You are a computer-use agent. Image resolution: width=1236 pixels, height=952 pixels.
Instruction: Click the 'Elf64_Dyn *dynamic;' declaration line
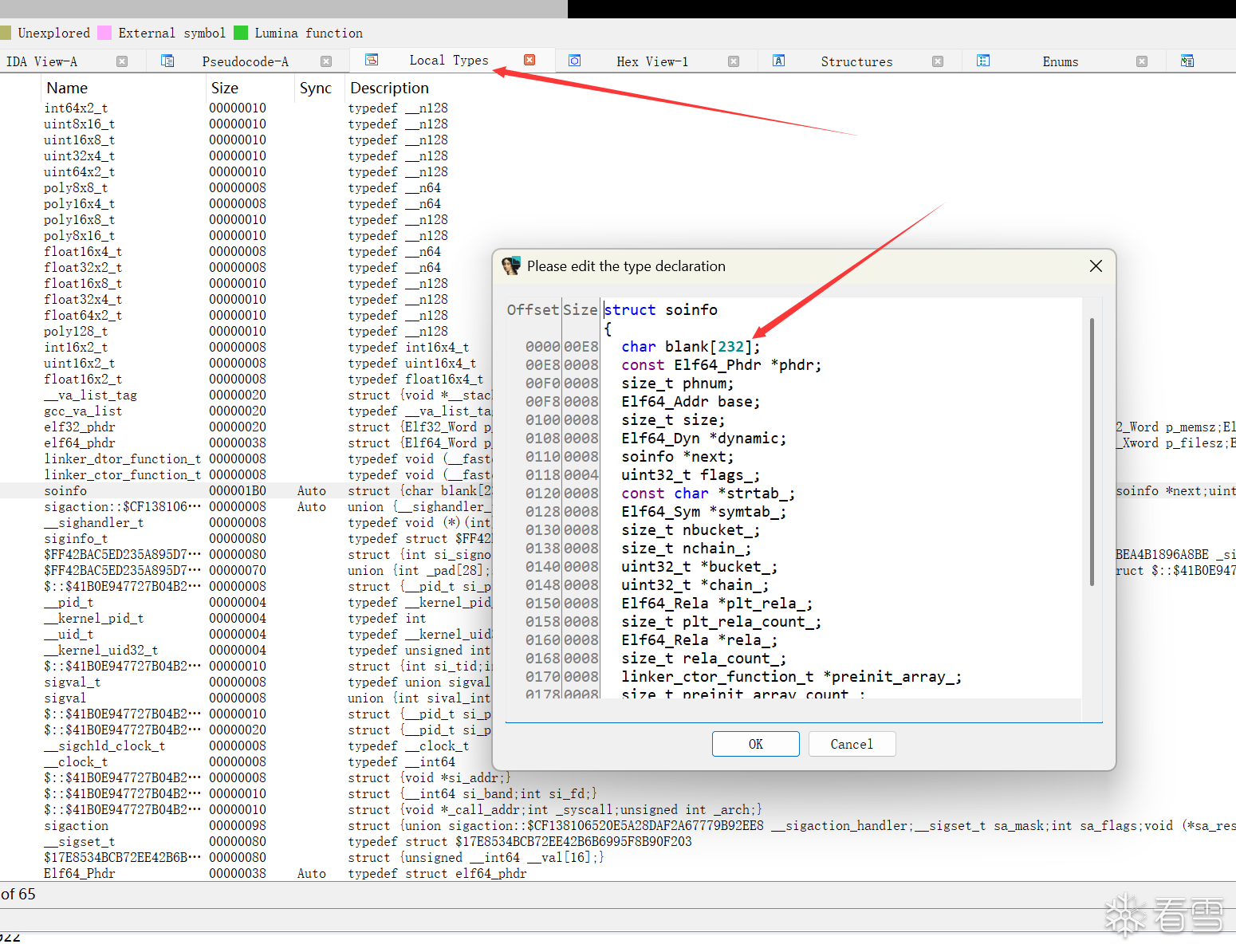click(704, 439)
